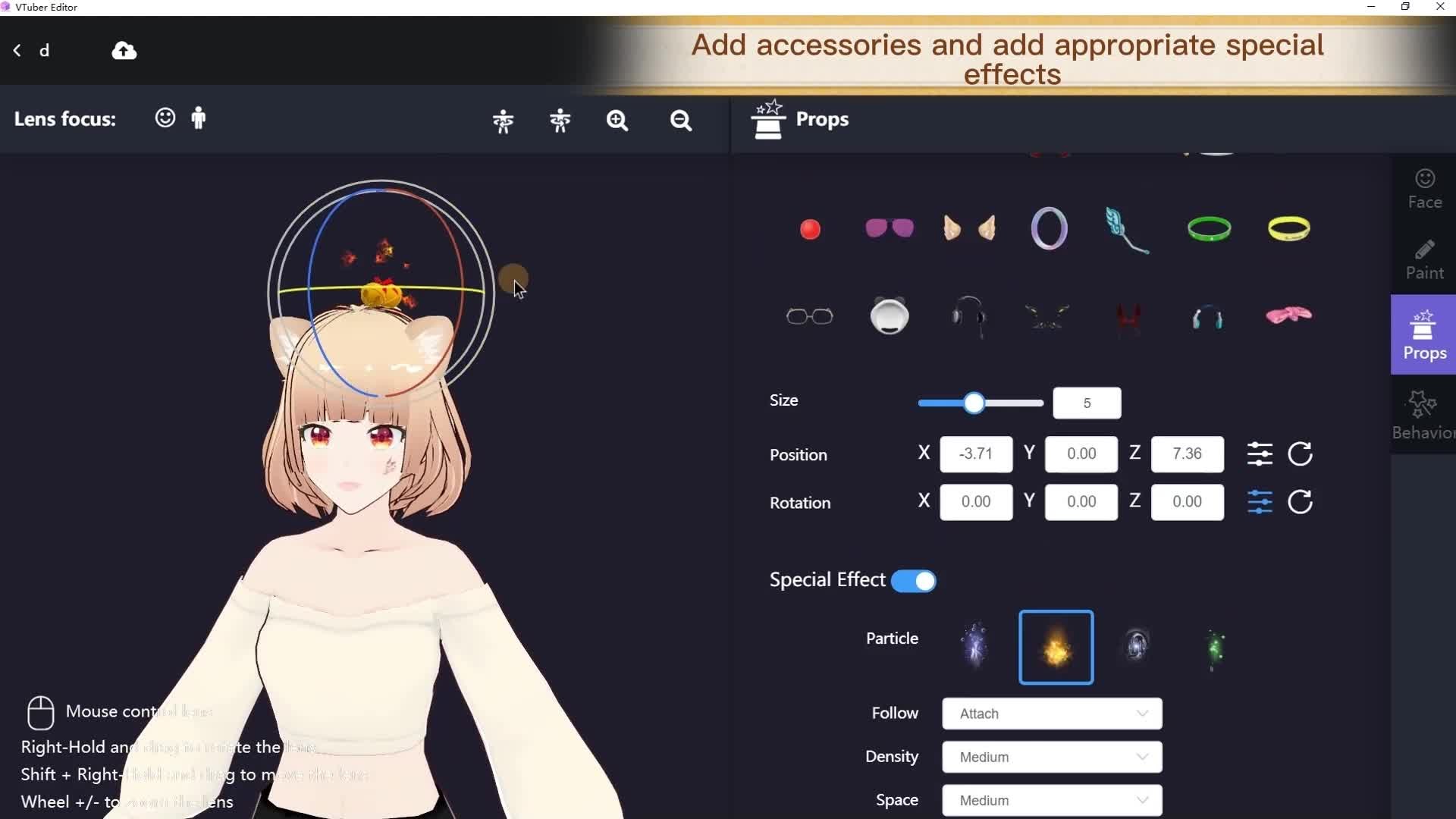
Task: Click the zoom out magnifier icon
Action: (680, 121)
